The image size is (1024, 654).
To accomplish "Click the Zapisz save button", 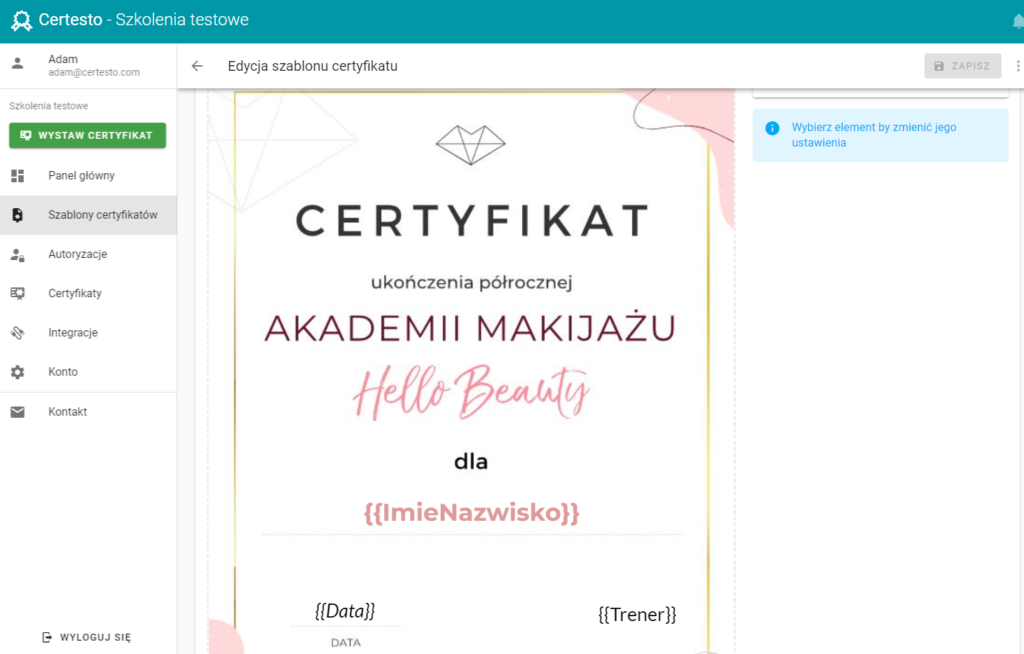I will pyautogui.click(x=963, y=66).
